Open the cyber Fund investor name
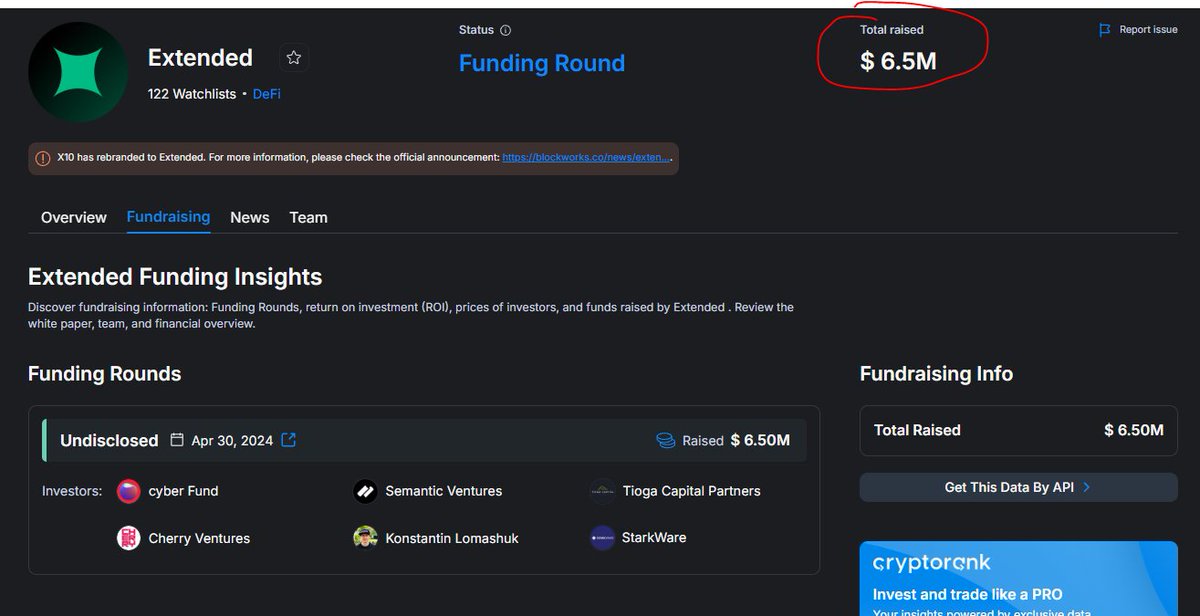 tap(183, 491)
